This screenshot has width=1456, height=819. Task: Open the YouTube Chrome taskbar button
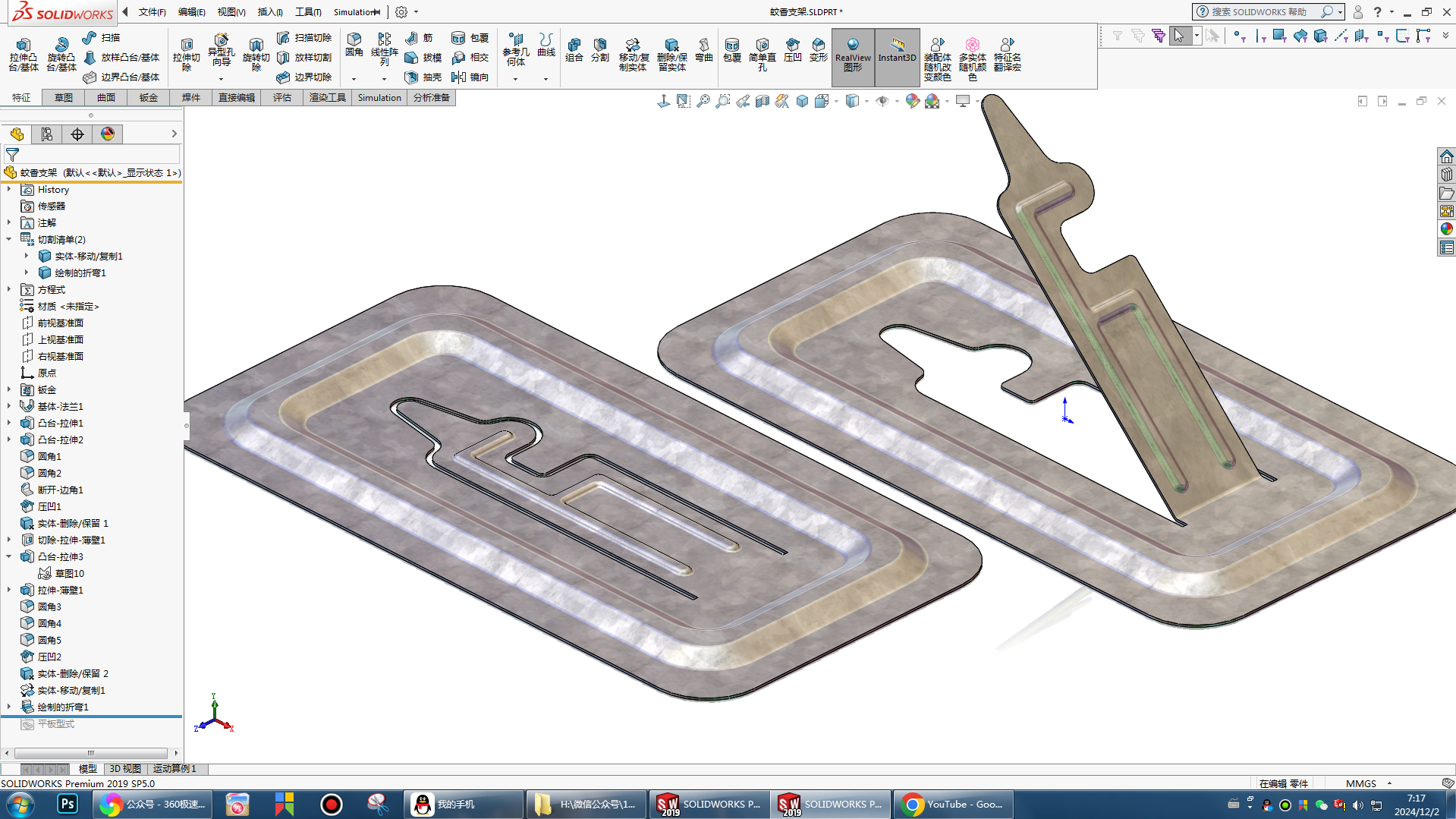tap(954, 805)
